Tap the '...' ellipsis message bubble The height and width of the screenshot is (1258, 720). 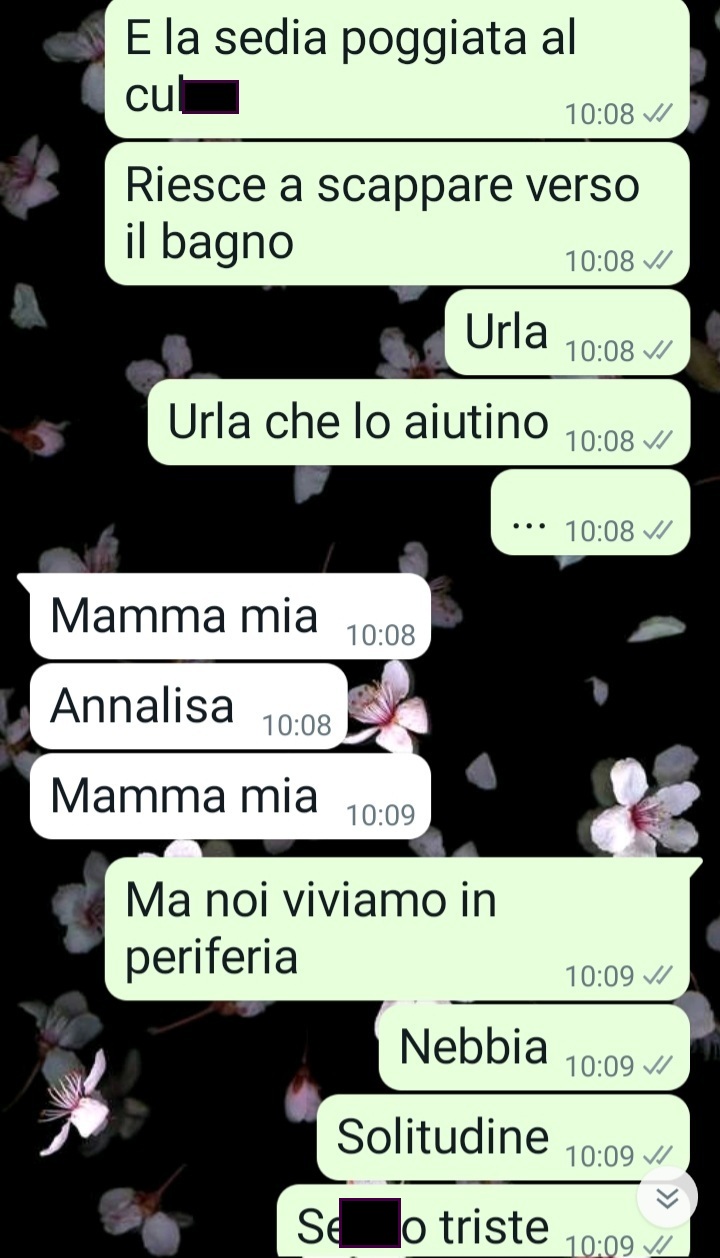(x=590, y=512)
